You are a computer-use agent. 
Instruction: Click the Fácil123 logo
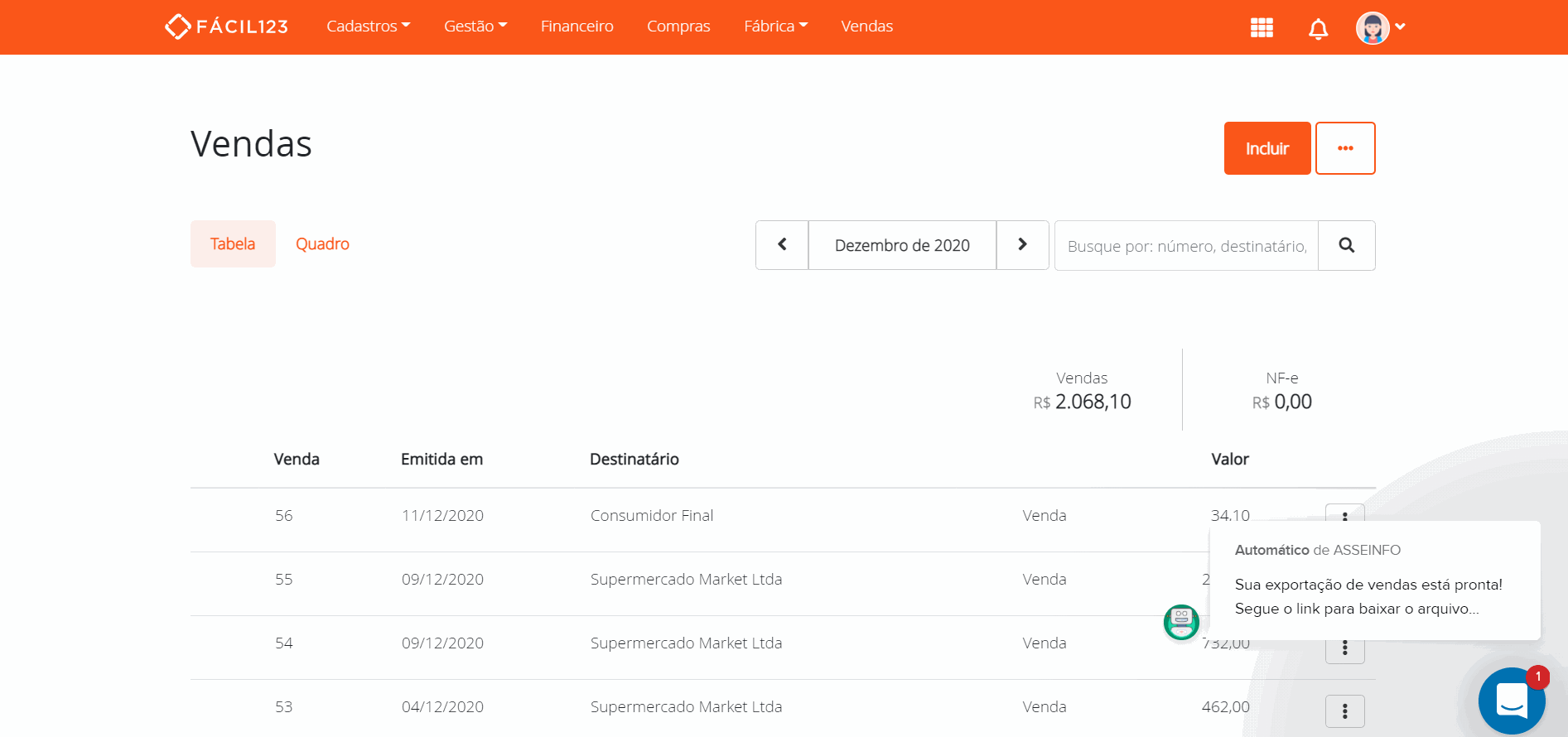point(226,26)
